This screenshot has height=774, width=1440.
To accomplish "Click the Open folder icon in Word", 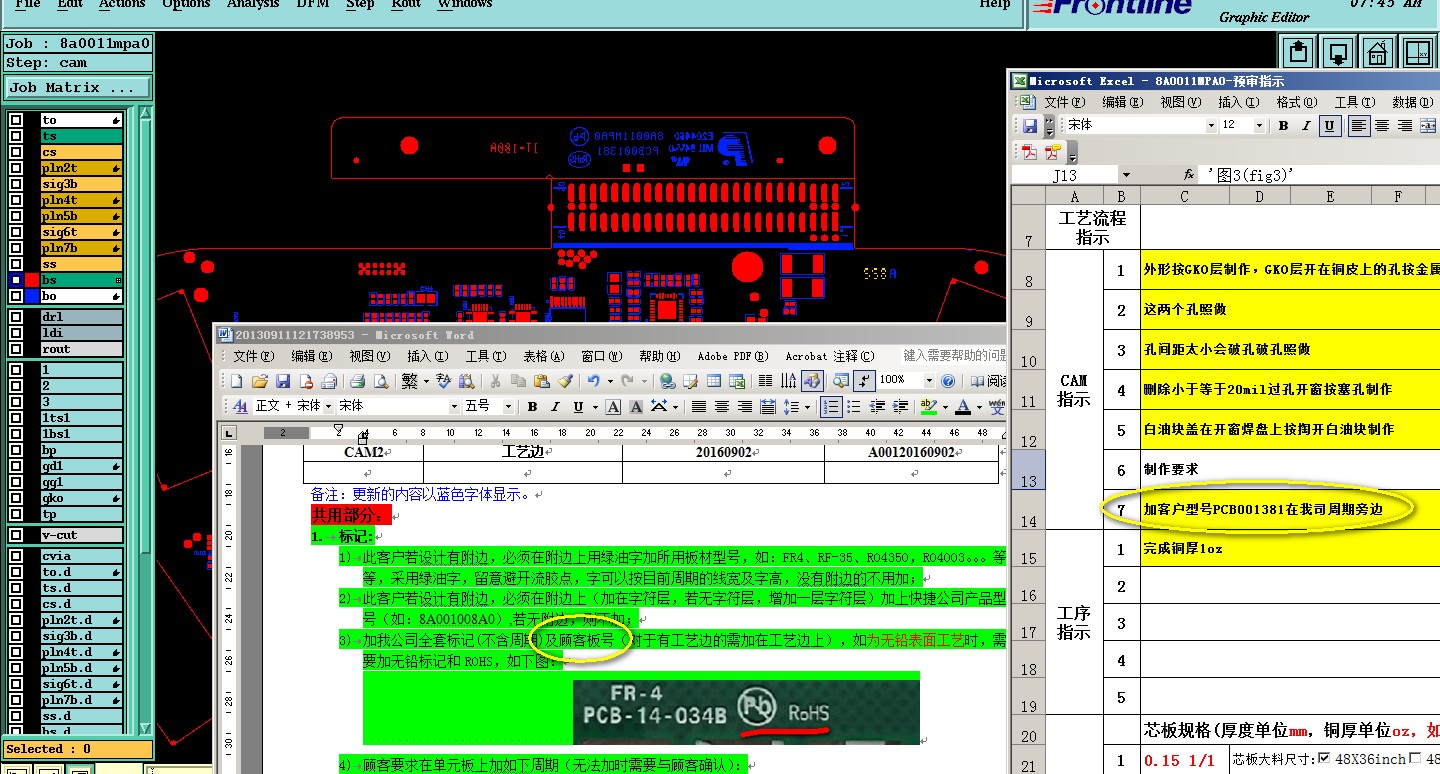I will (260, 381).
